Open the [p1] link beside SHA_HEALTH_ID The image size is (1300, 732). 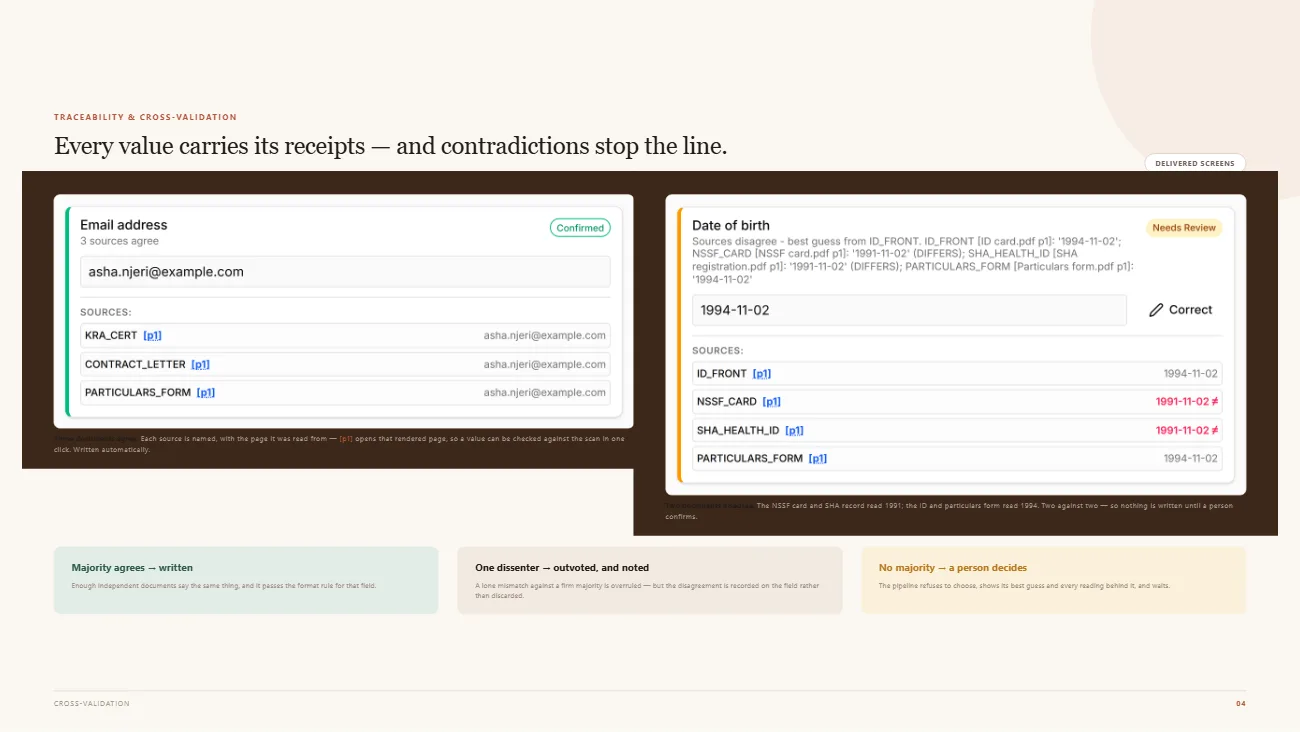point(794,430)
